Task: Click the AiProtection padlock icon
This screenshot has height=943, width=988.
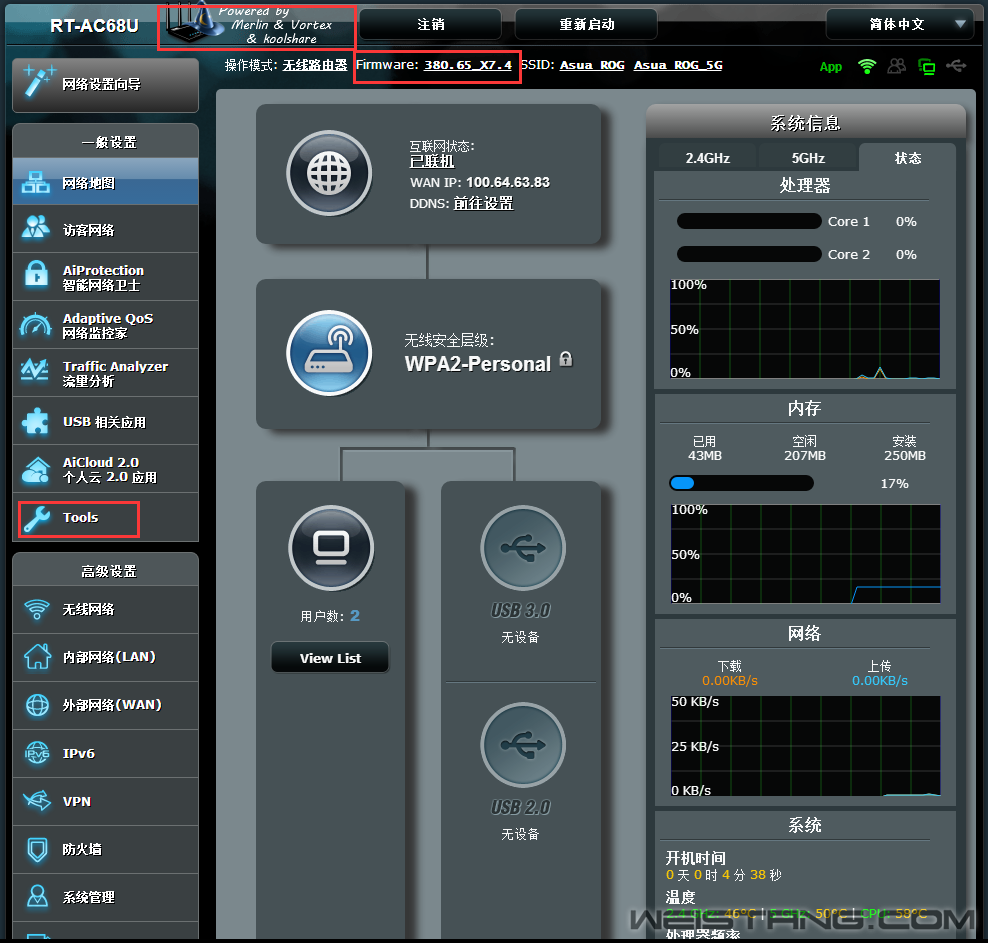Action: coord(36,275)
